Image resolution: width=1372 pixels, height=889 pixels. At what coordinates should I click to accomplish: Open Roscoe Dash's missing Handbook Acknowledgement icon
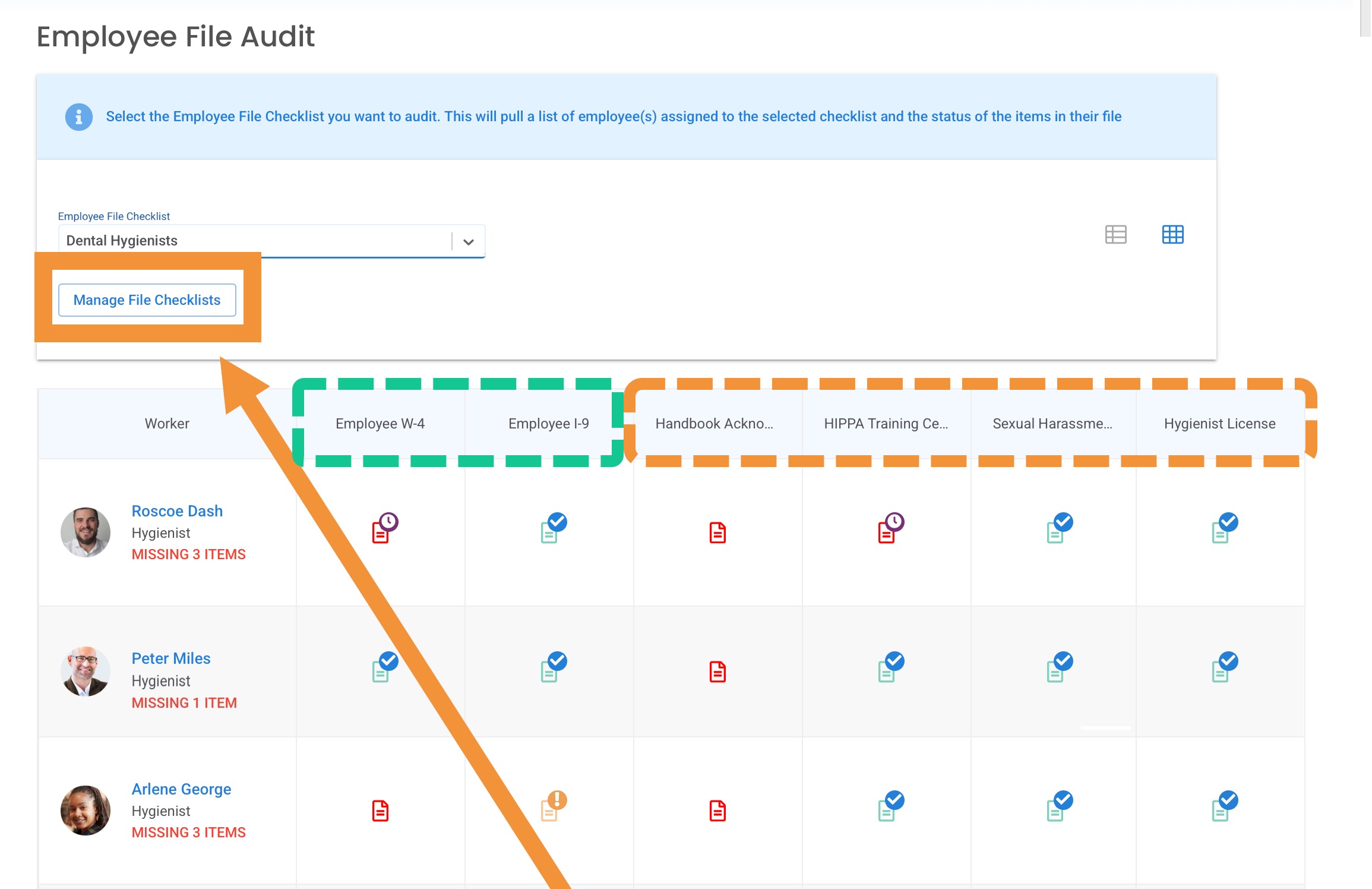point(717,532)
